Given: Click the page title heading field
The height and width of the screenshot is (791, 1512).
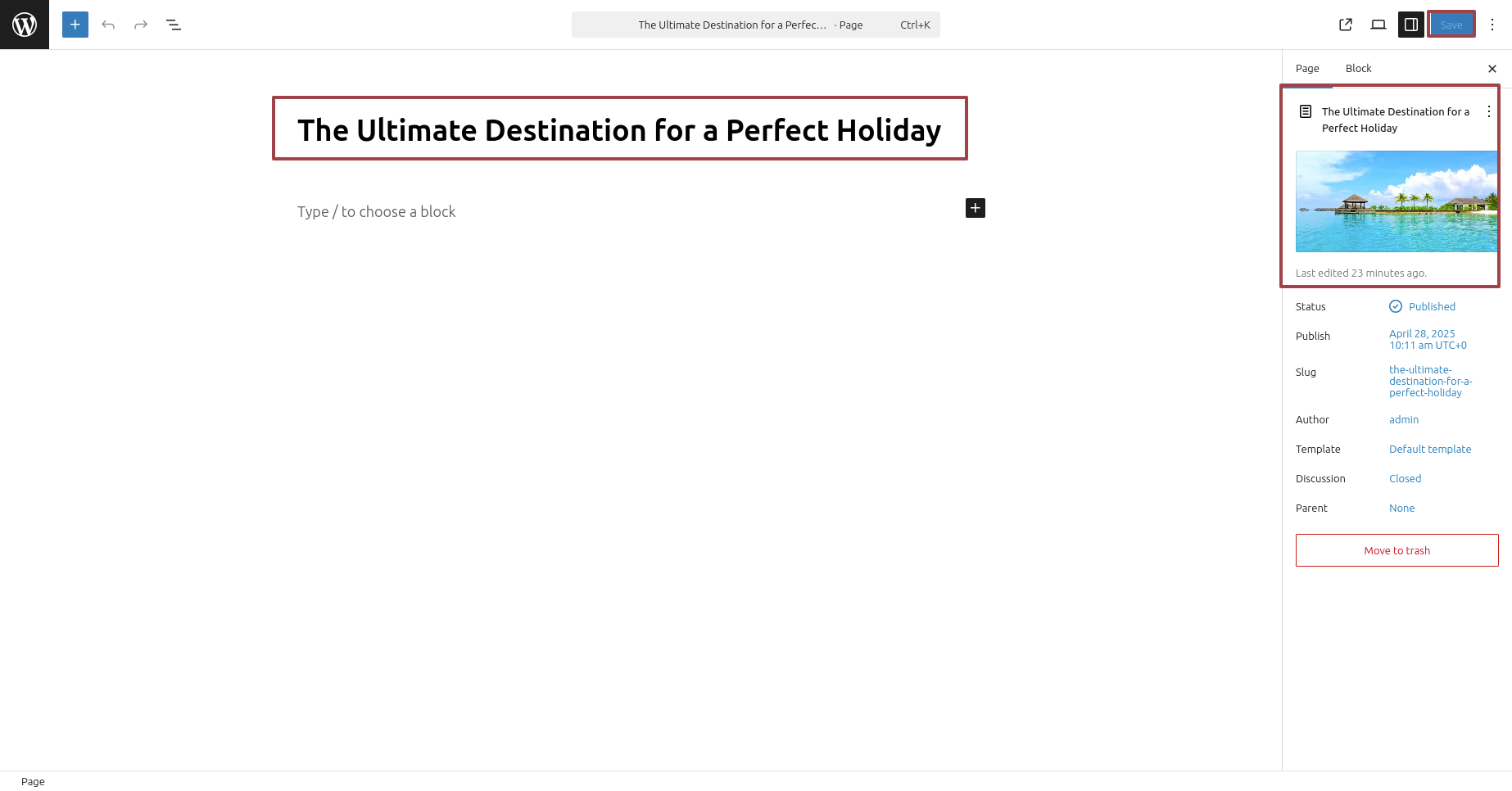Looking at the screenshot, I should click(x=619, y=130).
